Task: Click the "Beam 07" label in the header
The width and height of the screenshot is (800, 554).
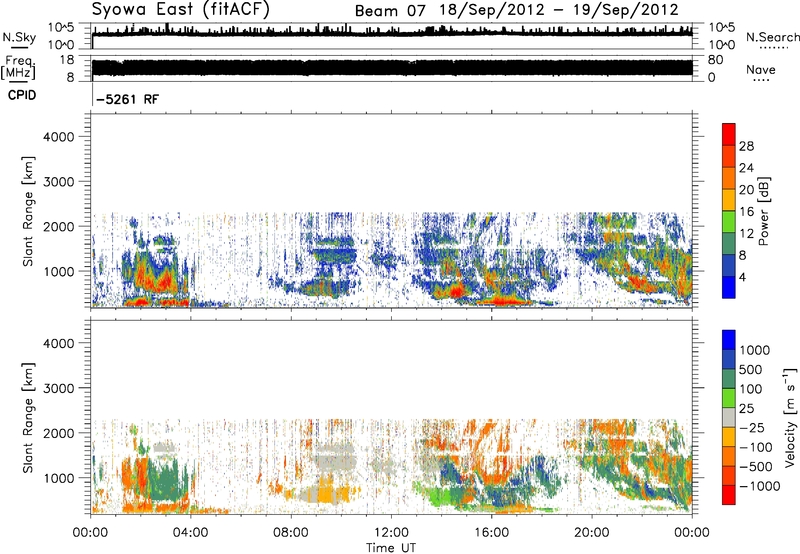Action: 390,11
